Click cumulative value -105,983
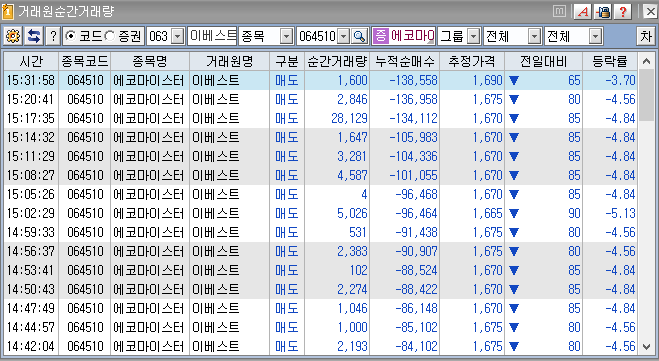This screenshot has width=659, height=361. 414,137
